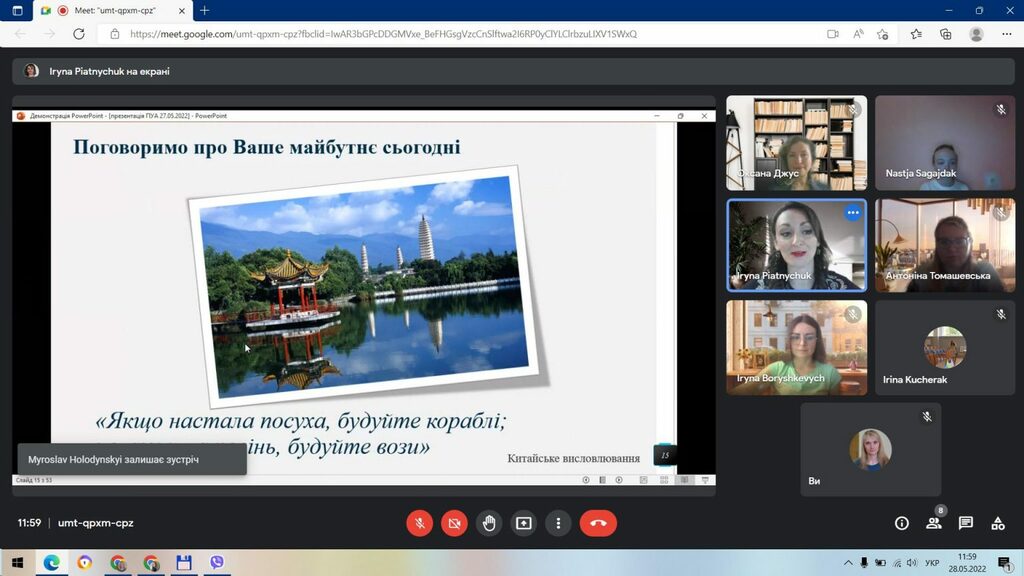
Task: Raise hand in the meeting
Action: [x=488, y=523]
